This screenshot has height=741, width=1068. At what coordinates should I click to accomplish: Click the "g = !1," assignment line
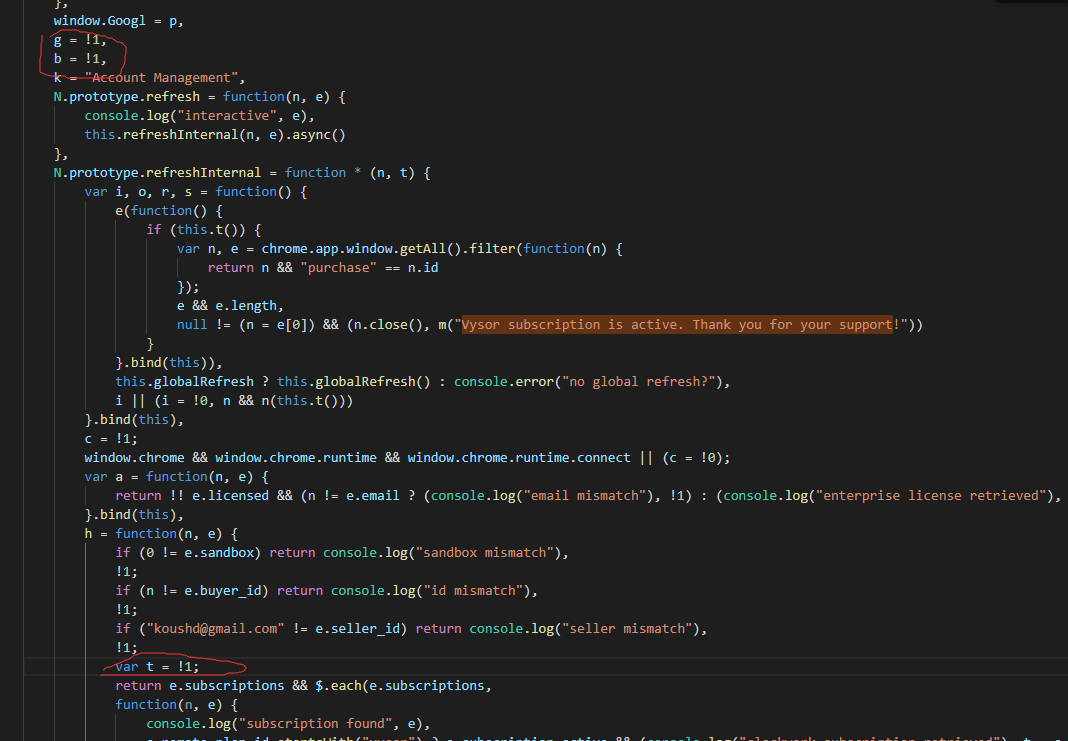[x=80, y=40]
